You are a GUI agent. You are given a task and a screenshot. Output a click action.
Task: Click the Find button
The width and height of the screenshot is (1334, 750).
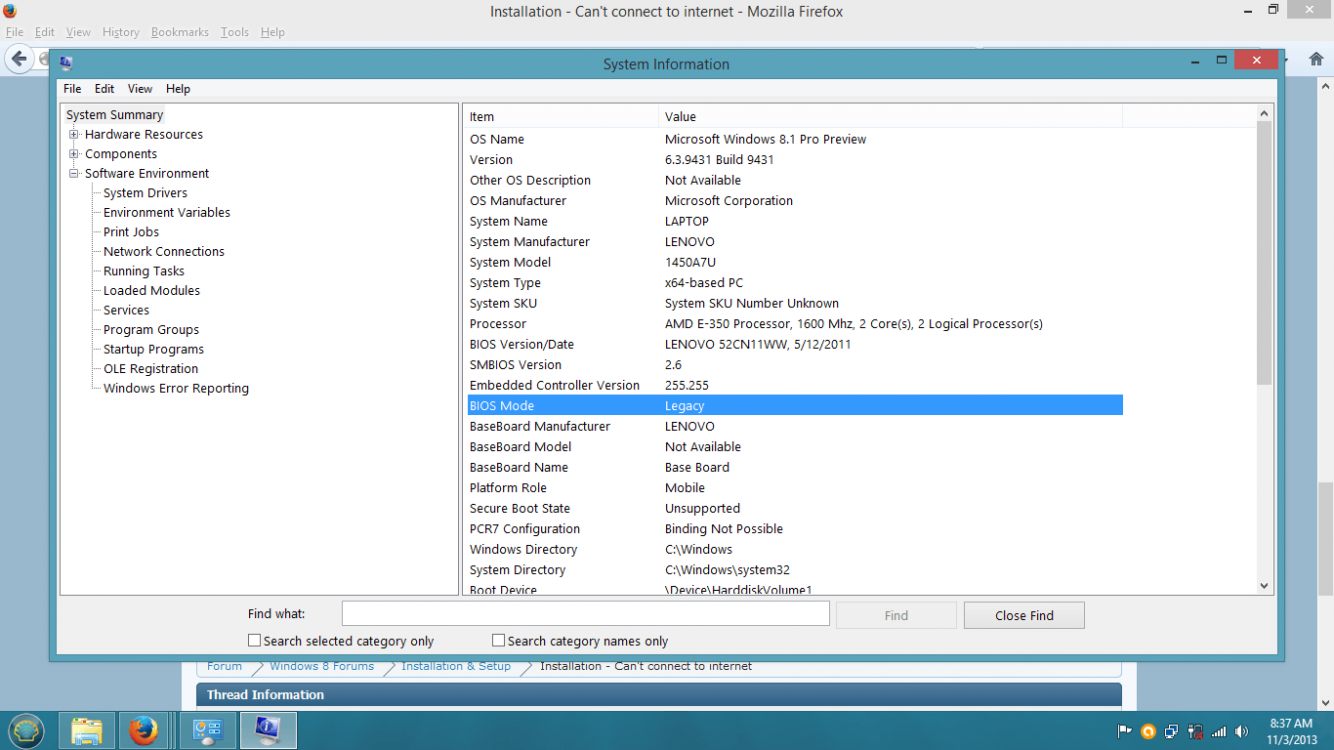point(896,615)
